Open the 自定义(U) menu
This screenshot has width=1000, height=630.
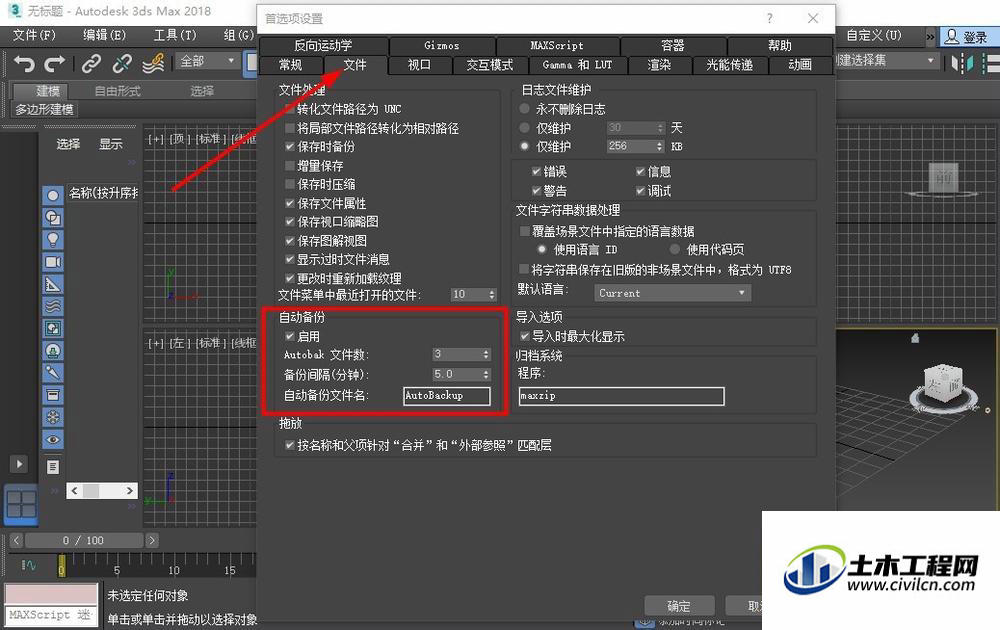[874, 36]
